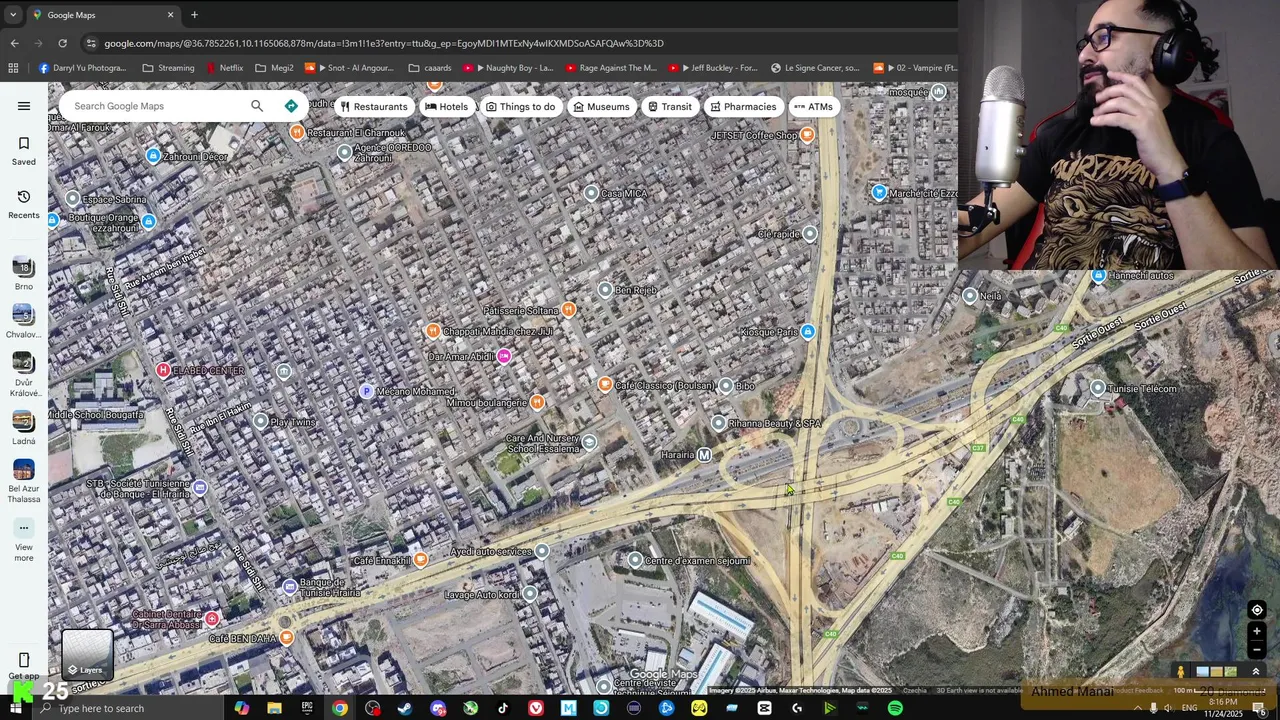The width and height of the screenshot is (1280, 720).
Task: Select the Transit category chip
Action: point(669,107)
